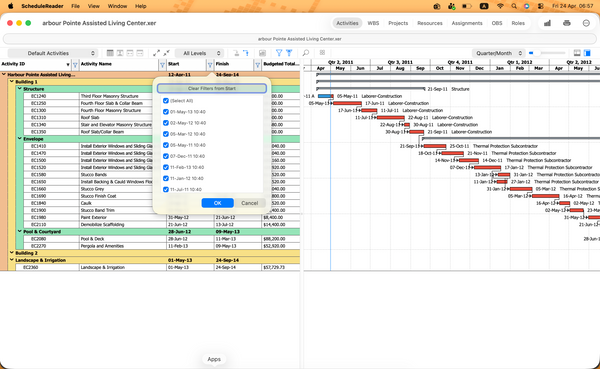This screenshot has width=600, height=369.
Task: Click the blue Gantt panel layout icon
Action: click(x=587, y=53)
